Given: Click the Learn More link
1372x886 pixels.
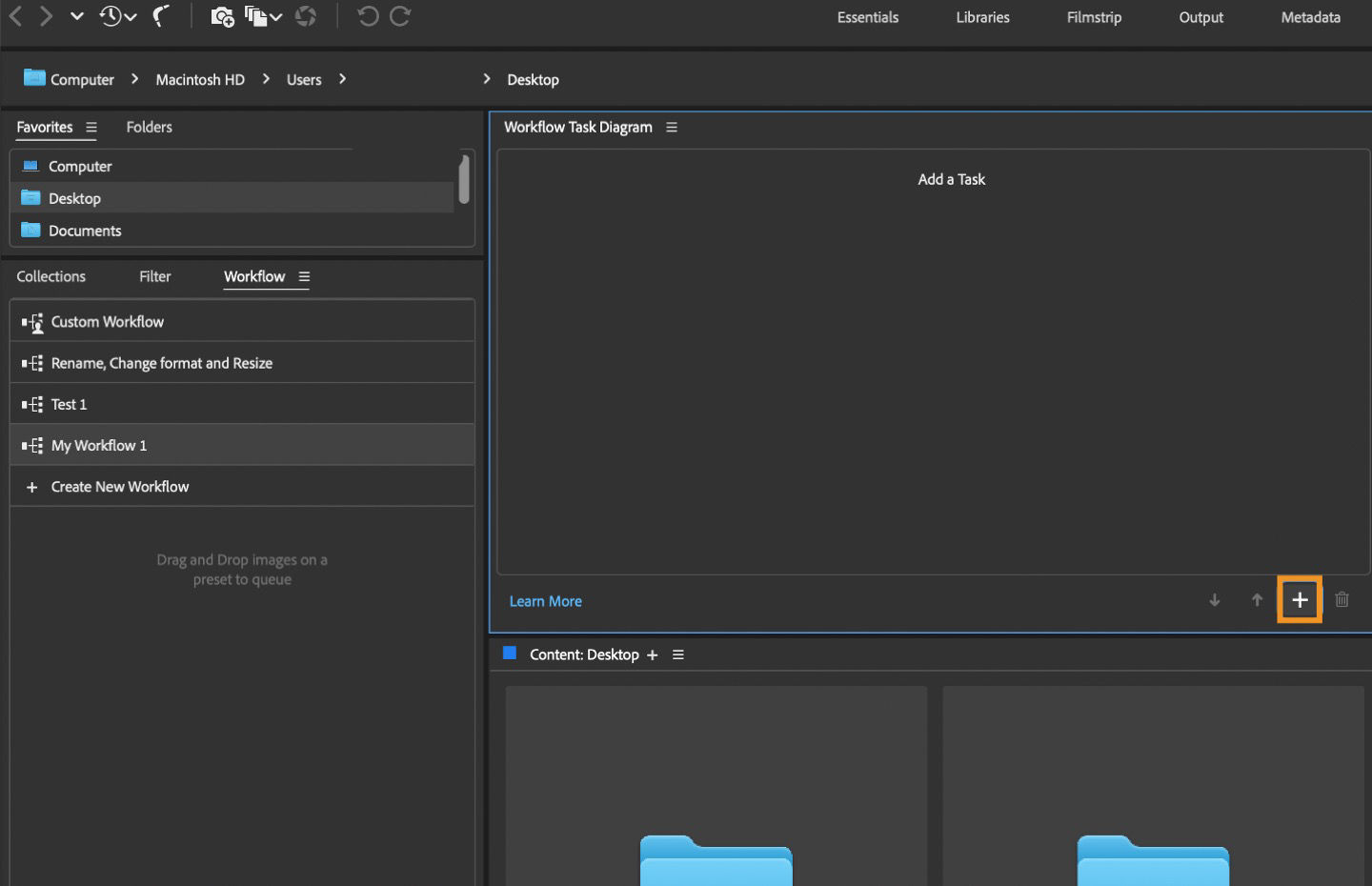Looking at the screenshot, I should click(x=545, y=600).
